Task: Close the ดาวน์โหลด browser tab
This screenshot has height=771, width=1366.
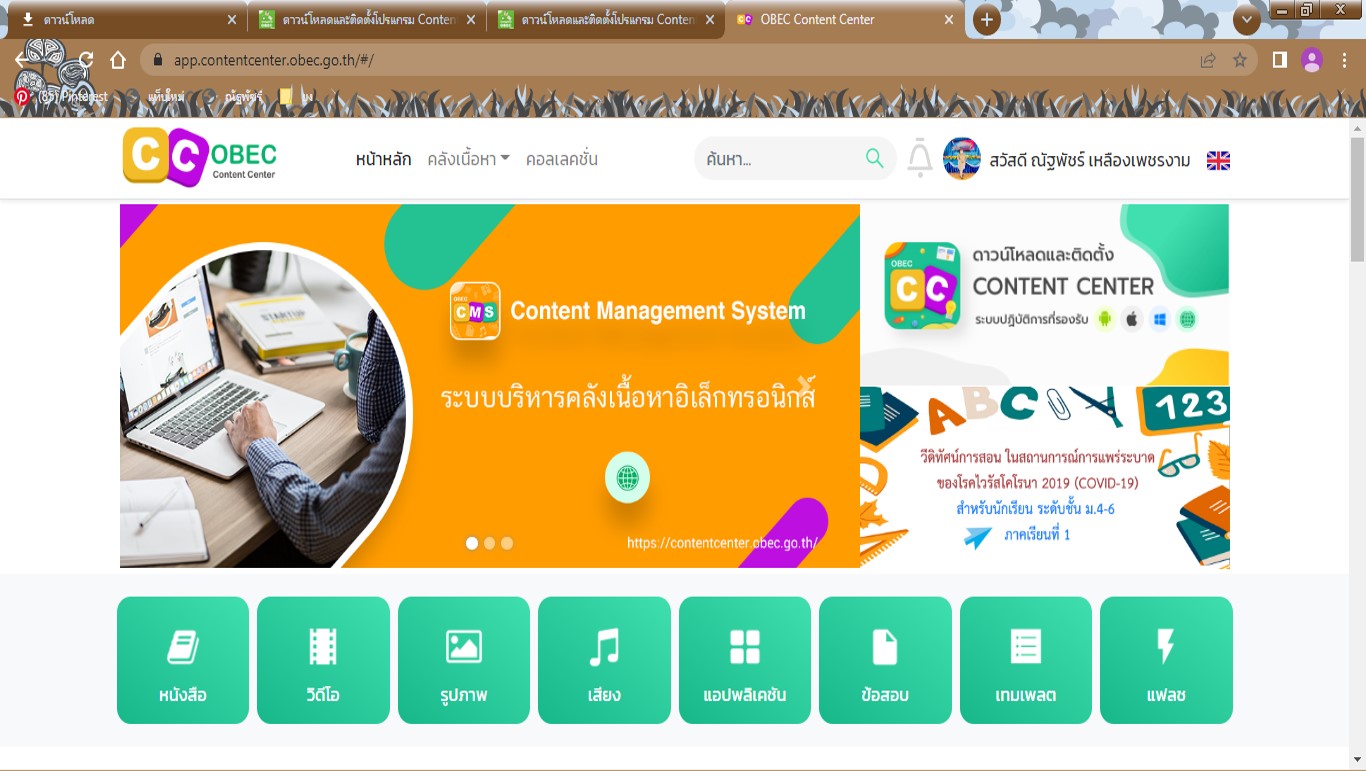Action: pyautogui.click(x=232, y=19)
